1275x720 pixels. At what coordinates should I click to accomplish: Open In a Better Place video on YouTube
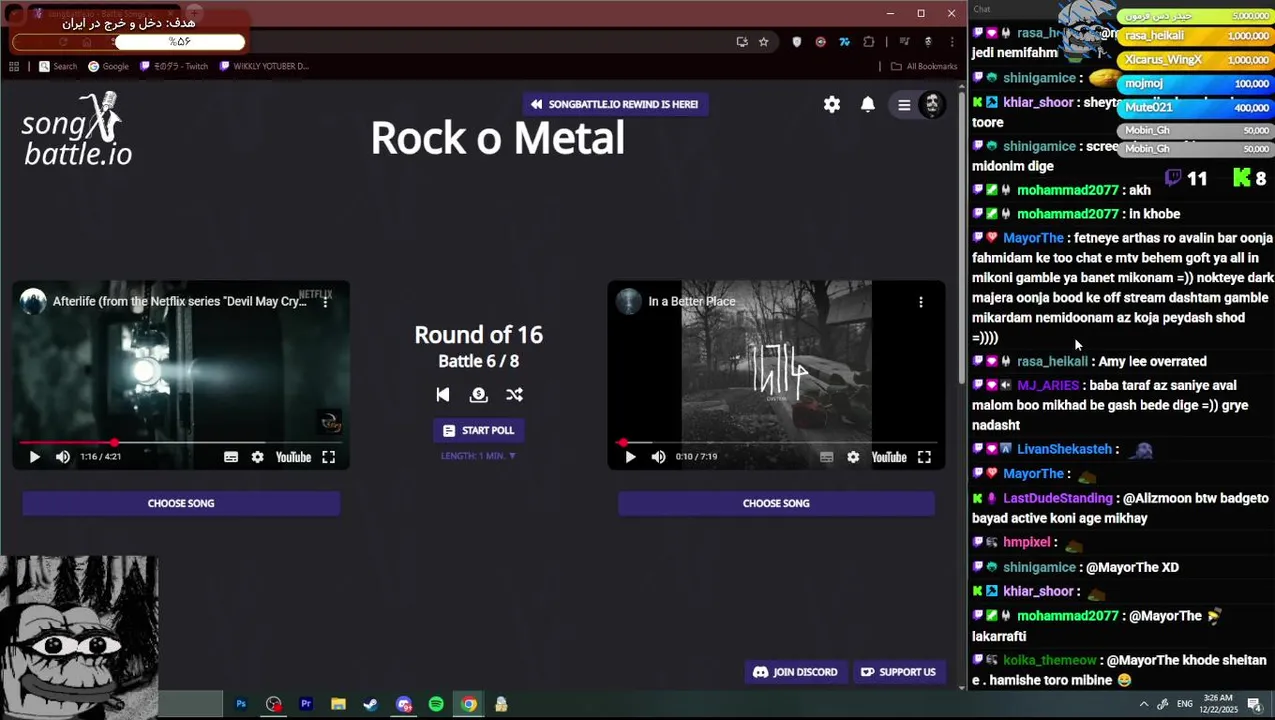click(x=888, y=457)
